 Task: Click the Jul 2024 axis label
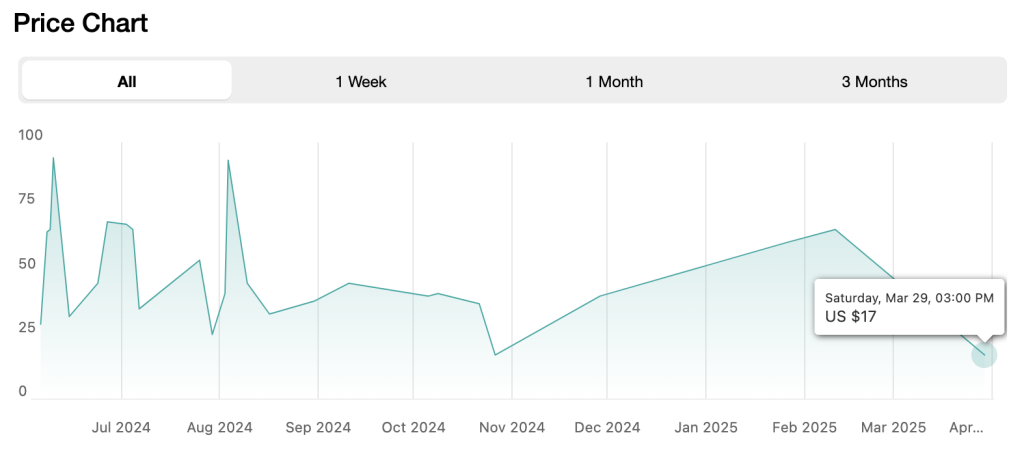click(x=121, y=427)
